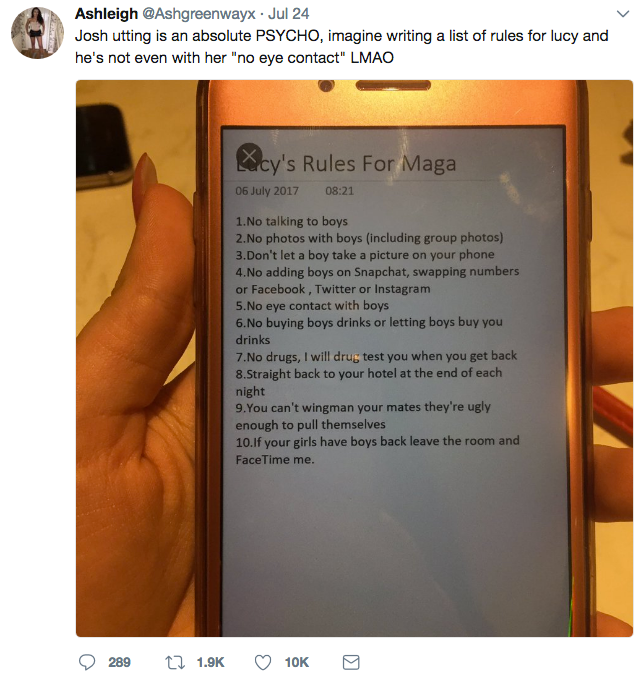Expand the tweet options chevron menu
The image size is (642, 682).
tap(623, 14)
